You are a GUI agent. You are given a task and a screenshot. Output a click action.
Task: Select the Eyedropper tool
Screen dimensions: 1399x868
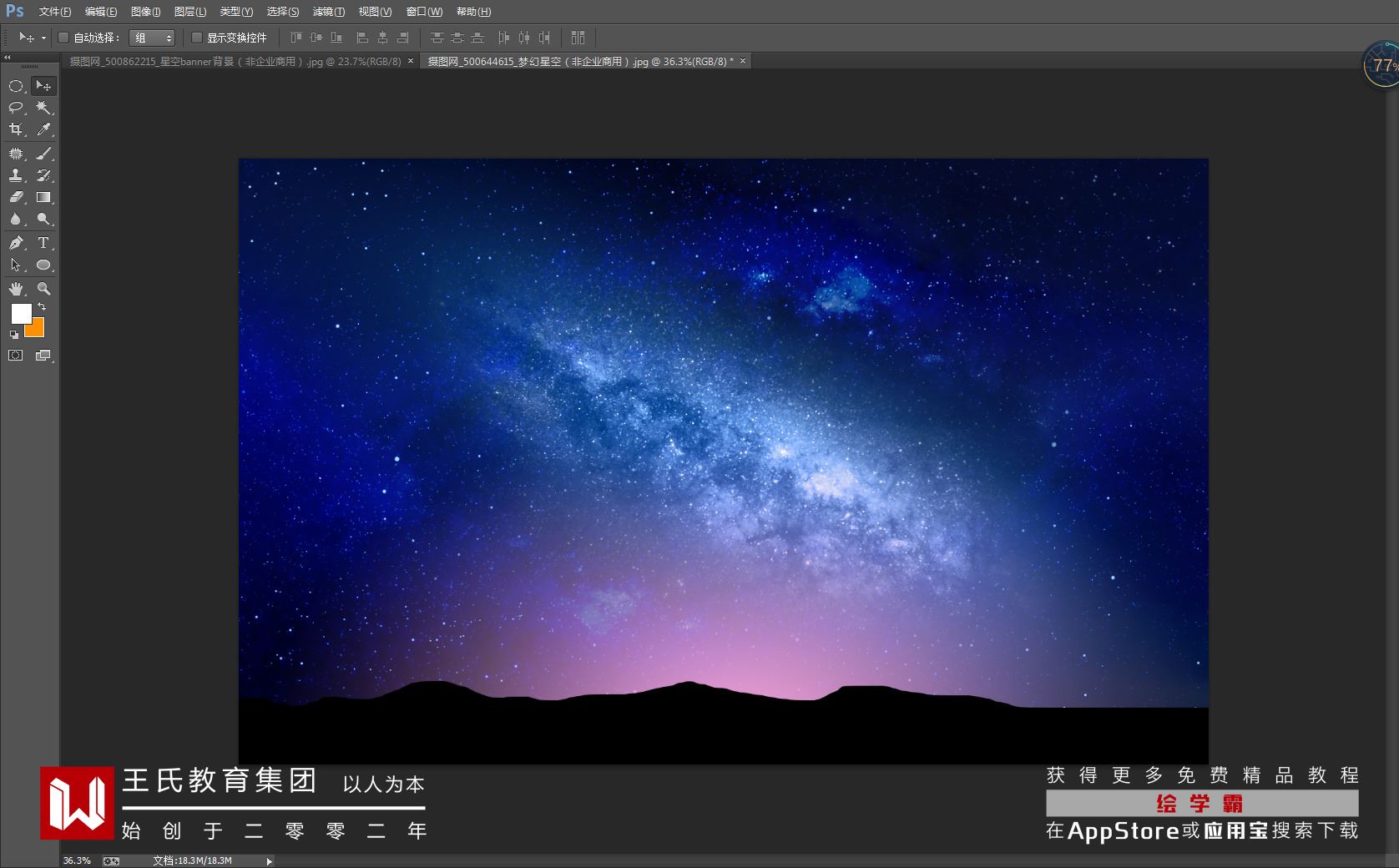(43, 129)
